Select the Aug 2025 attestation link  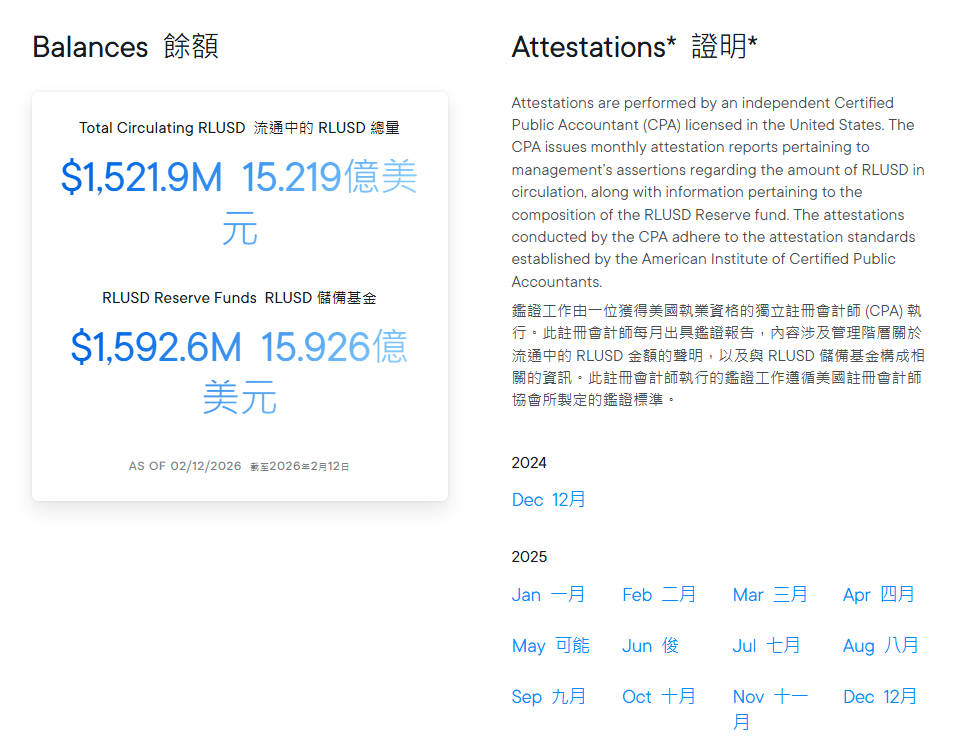[x=880, y=646]
